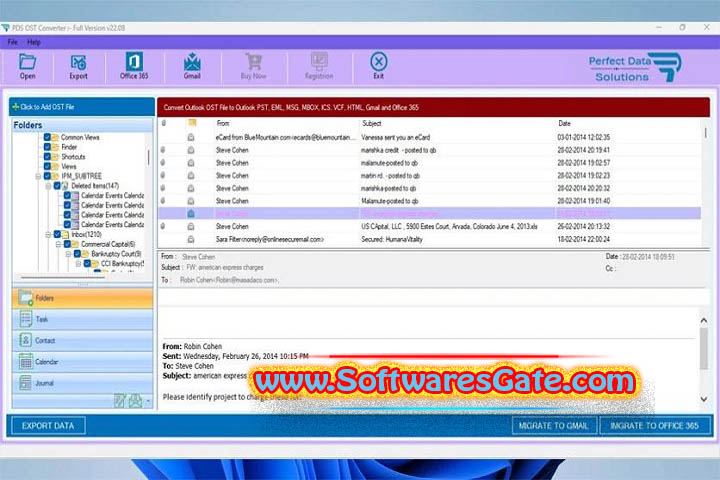The width and height of the screenshot is (720, 480).
Task: Collapse the Deleted Items(147) node
Action: pos(48,186)
